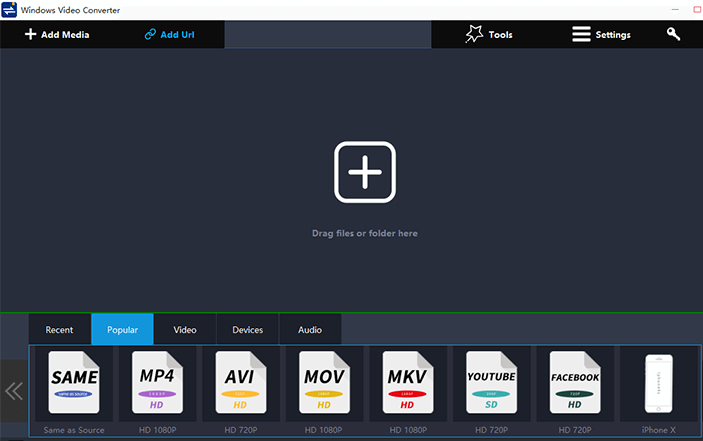Click the key icon for registration
The image size is (703, 441).
674,34
